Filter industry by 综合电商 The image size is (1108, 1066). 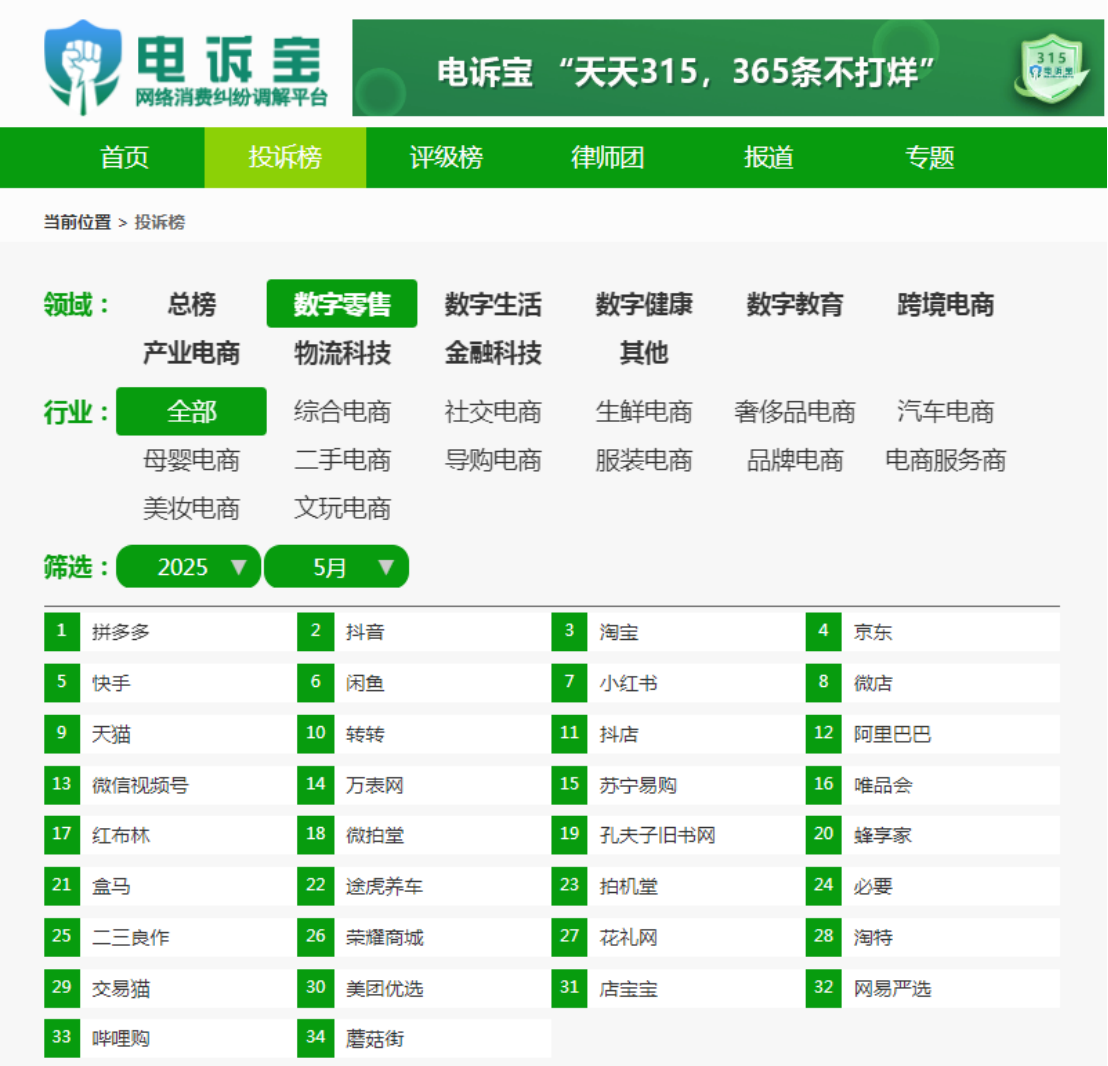(x=342, y=411)
